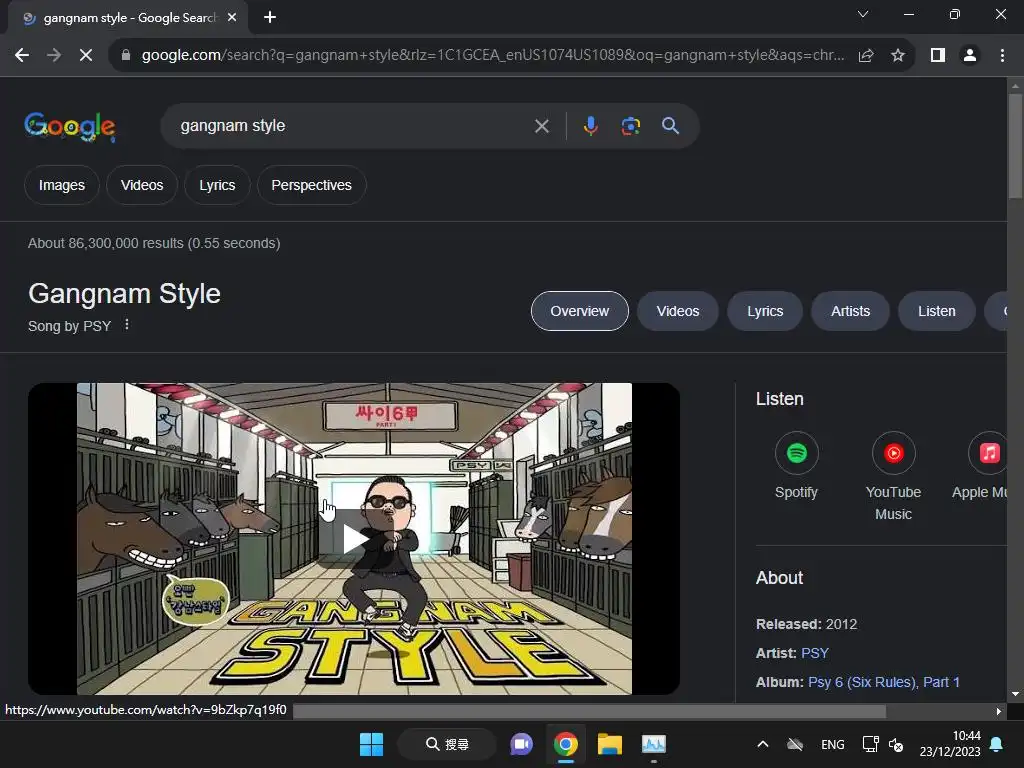The height and width of the screenshot is (768, 1024).
Task: Switch ENG input language
Action: [x=833, y=744]
